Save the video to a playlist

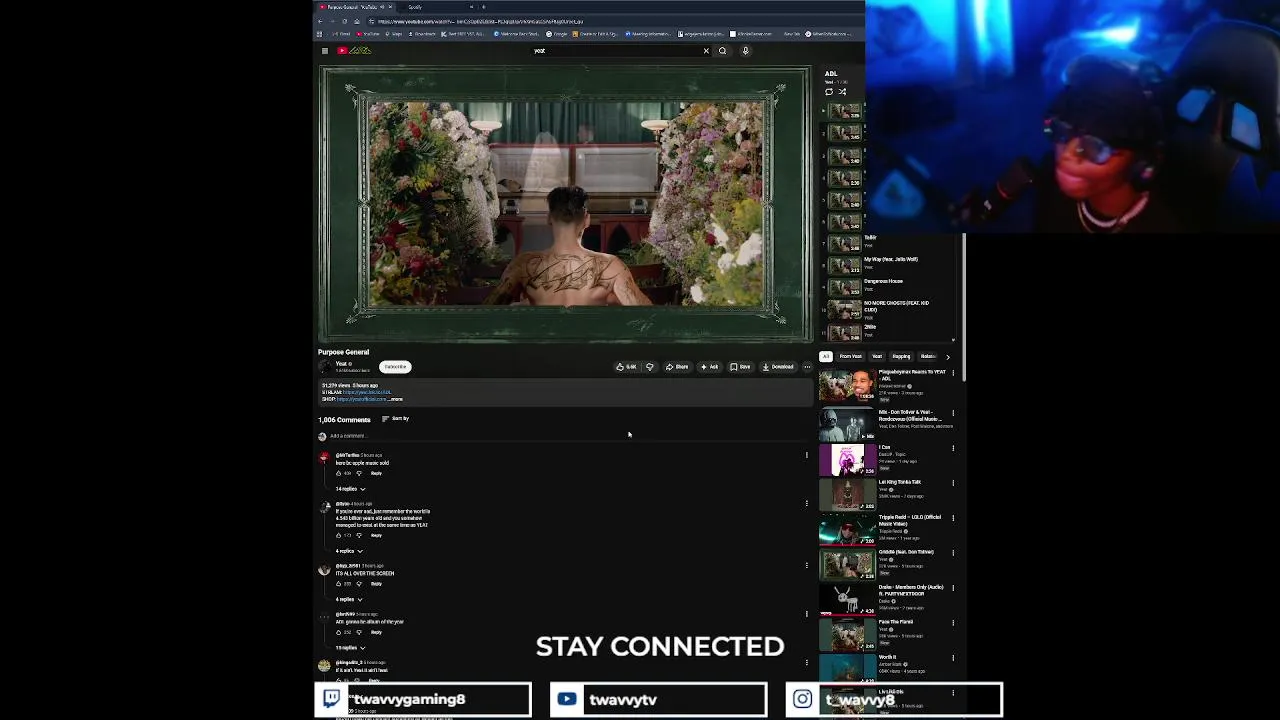(x=740, y=367)
